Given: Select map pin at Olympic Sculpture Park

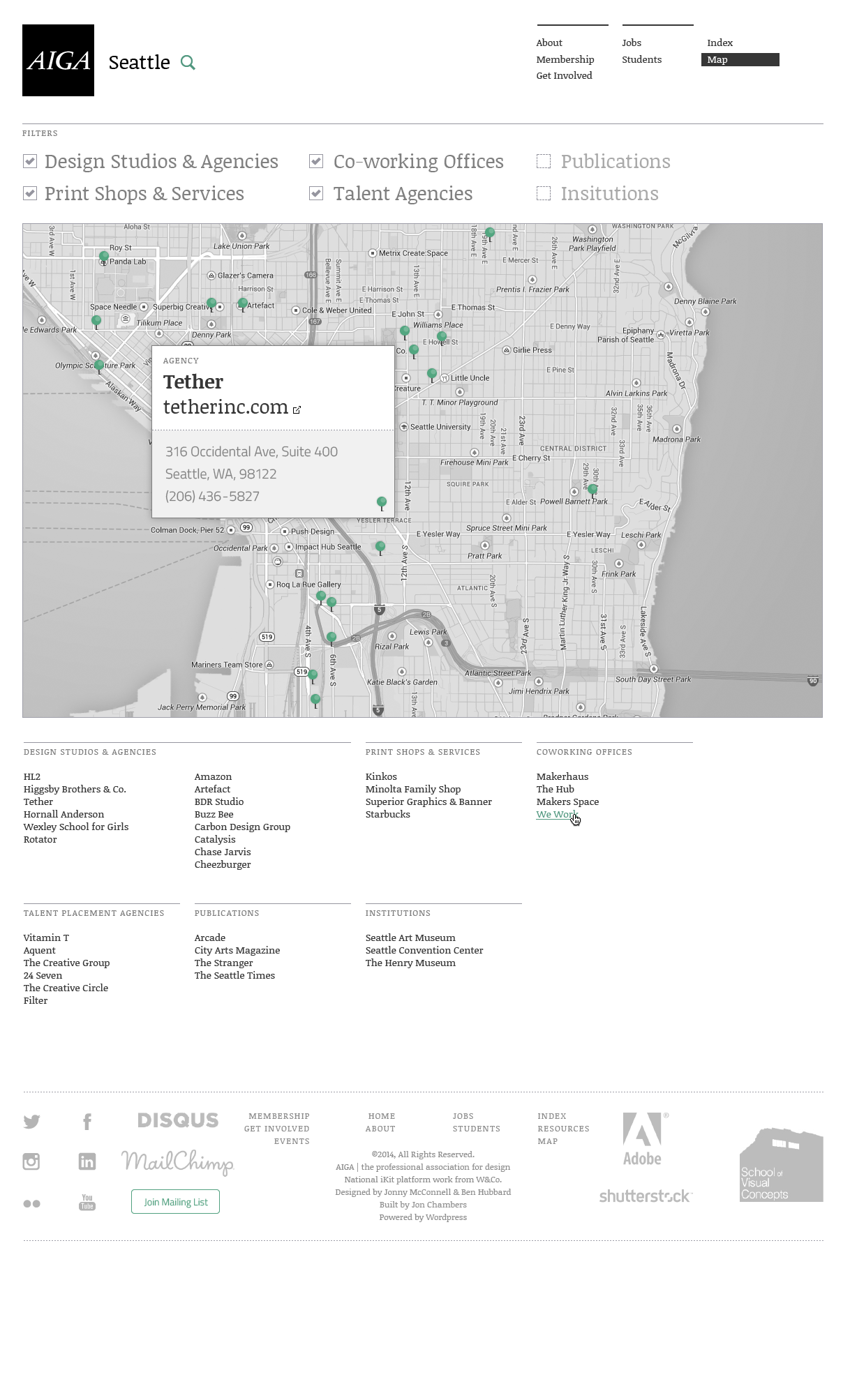Looking at the screenshot, I should [x=99, y=367].
